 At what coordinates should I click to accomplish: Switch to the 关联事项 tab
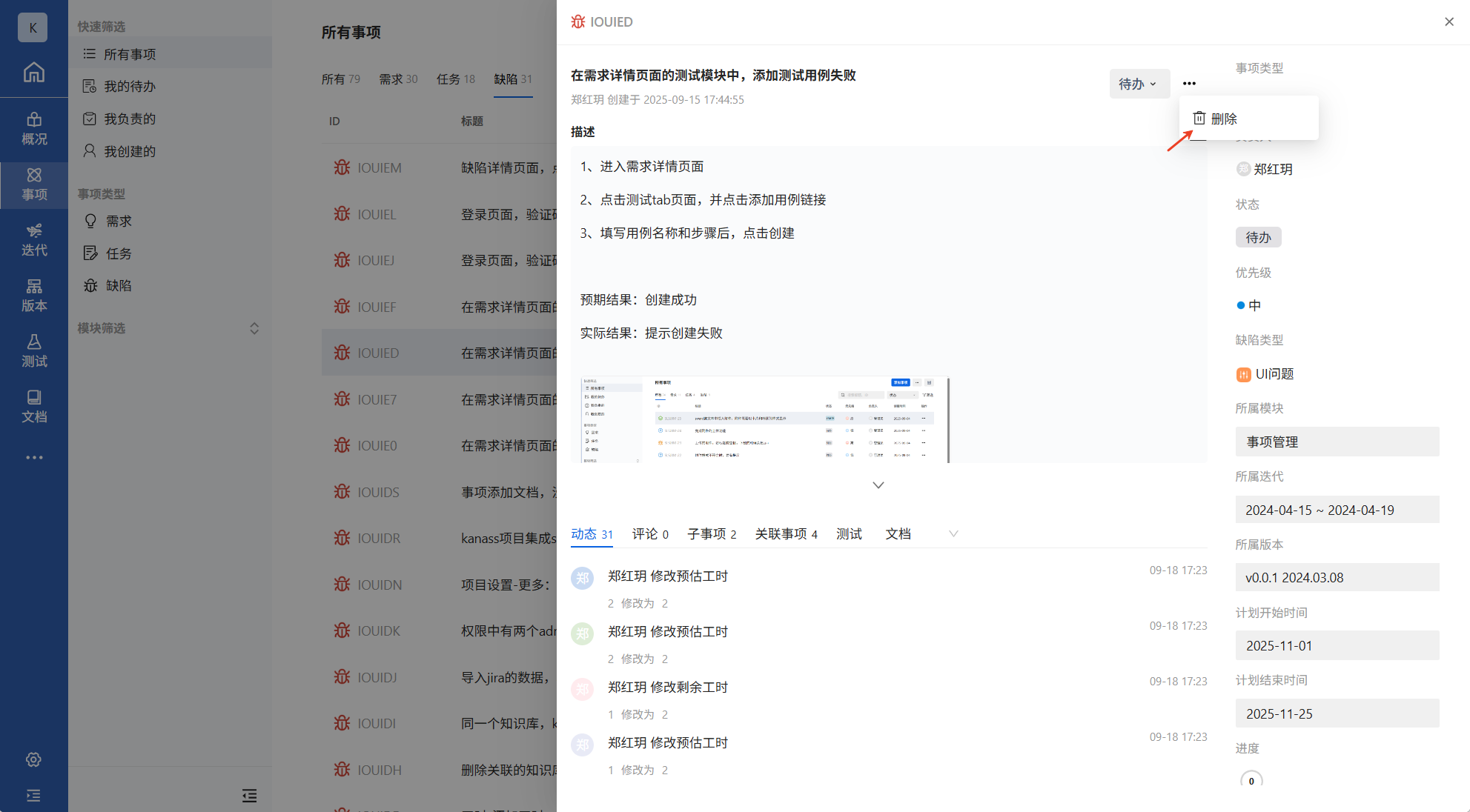786,533
